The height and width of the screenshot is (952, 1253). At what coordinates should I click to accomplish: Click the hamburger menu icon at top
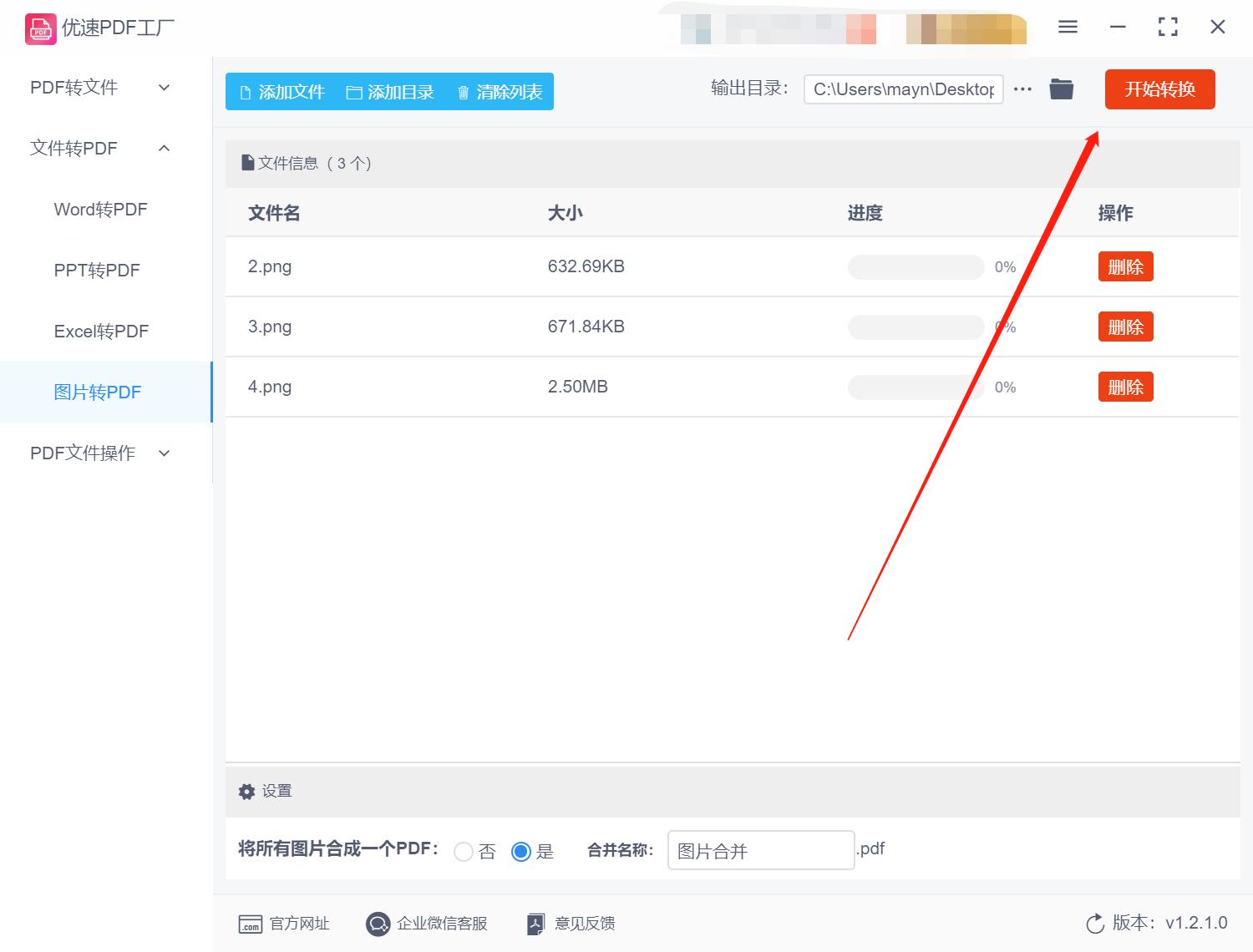tap(1067, 27)
